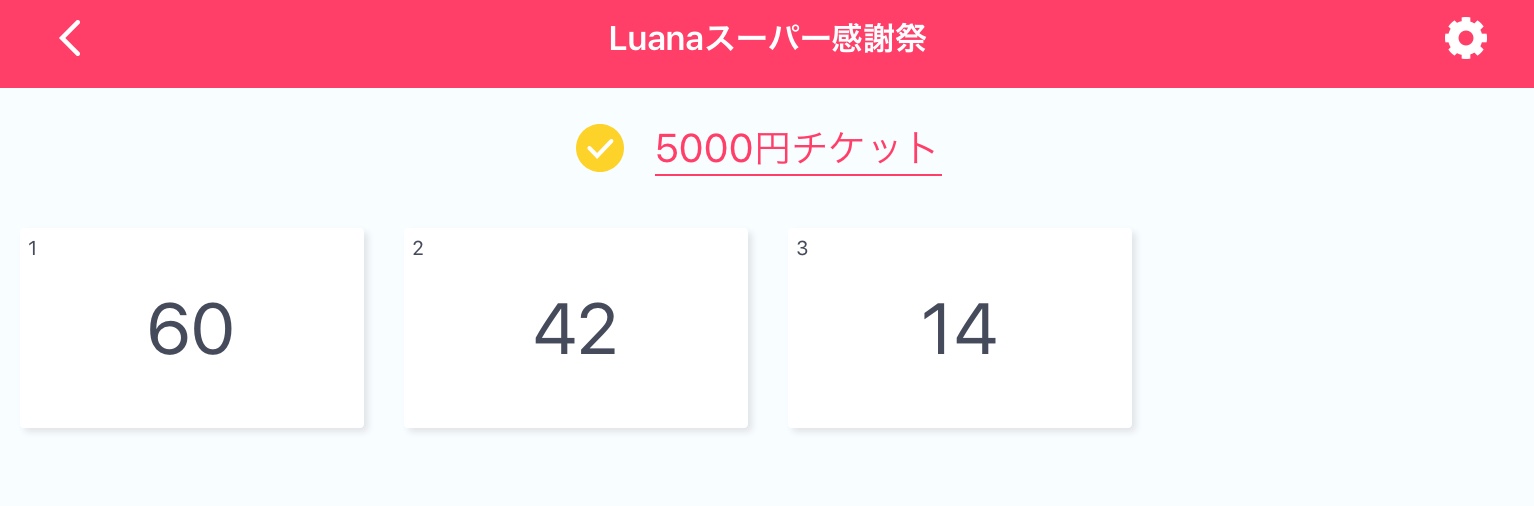The height and width of the screenshot is (506, 1534).
Task: Click the small index label 2 on middle card
Action: coord(418,248)
